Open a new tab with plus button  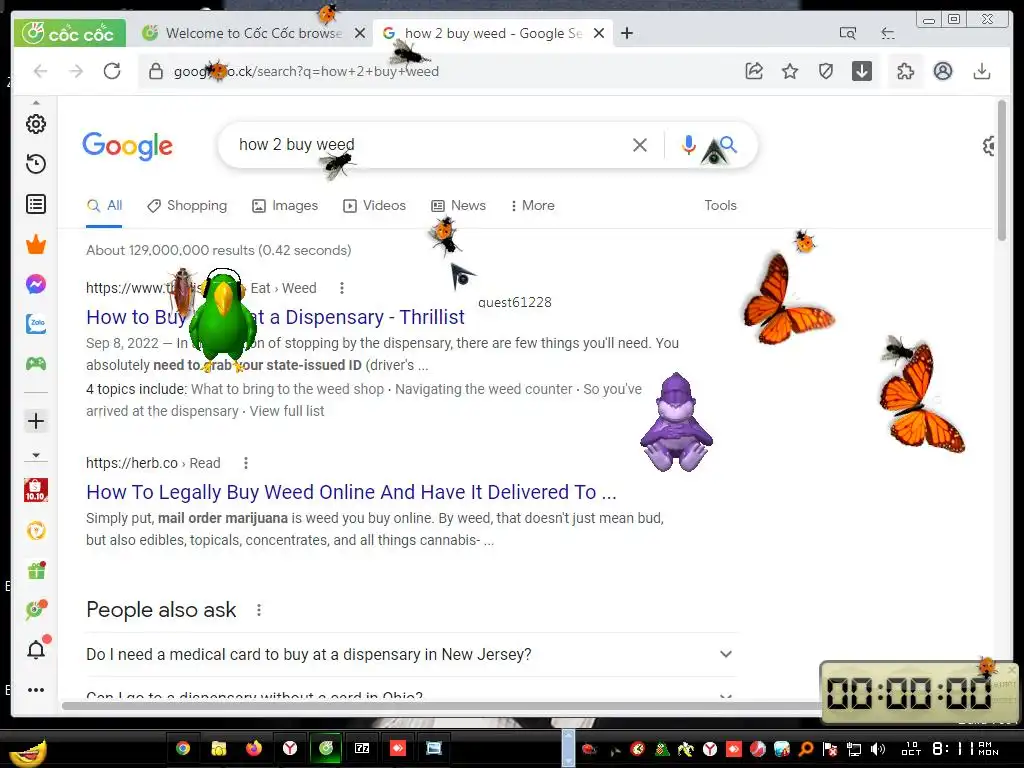627,33
